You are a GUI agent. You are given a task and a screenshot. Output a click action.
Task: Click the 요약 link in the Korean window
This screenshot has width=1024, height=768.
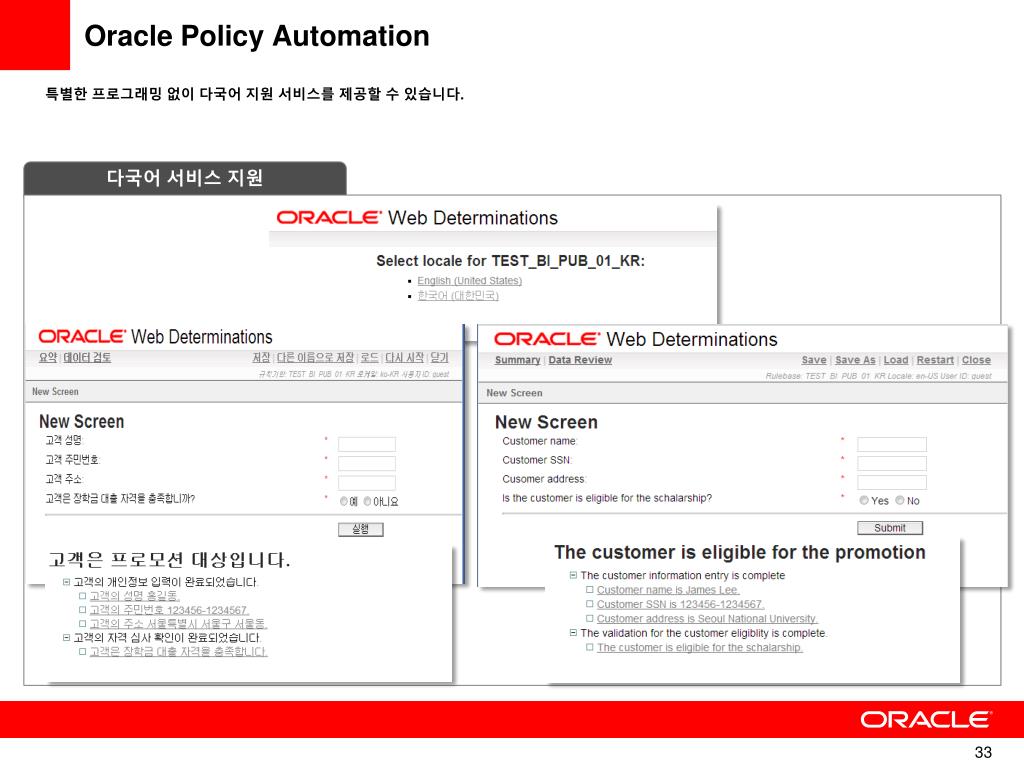pos(48,357)
